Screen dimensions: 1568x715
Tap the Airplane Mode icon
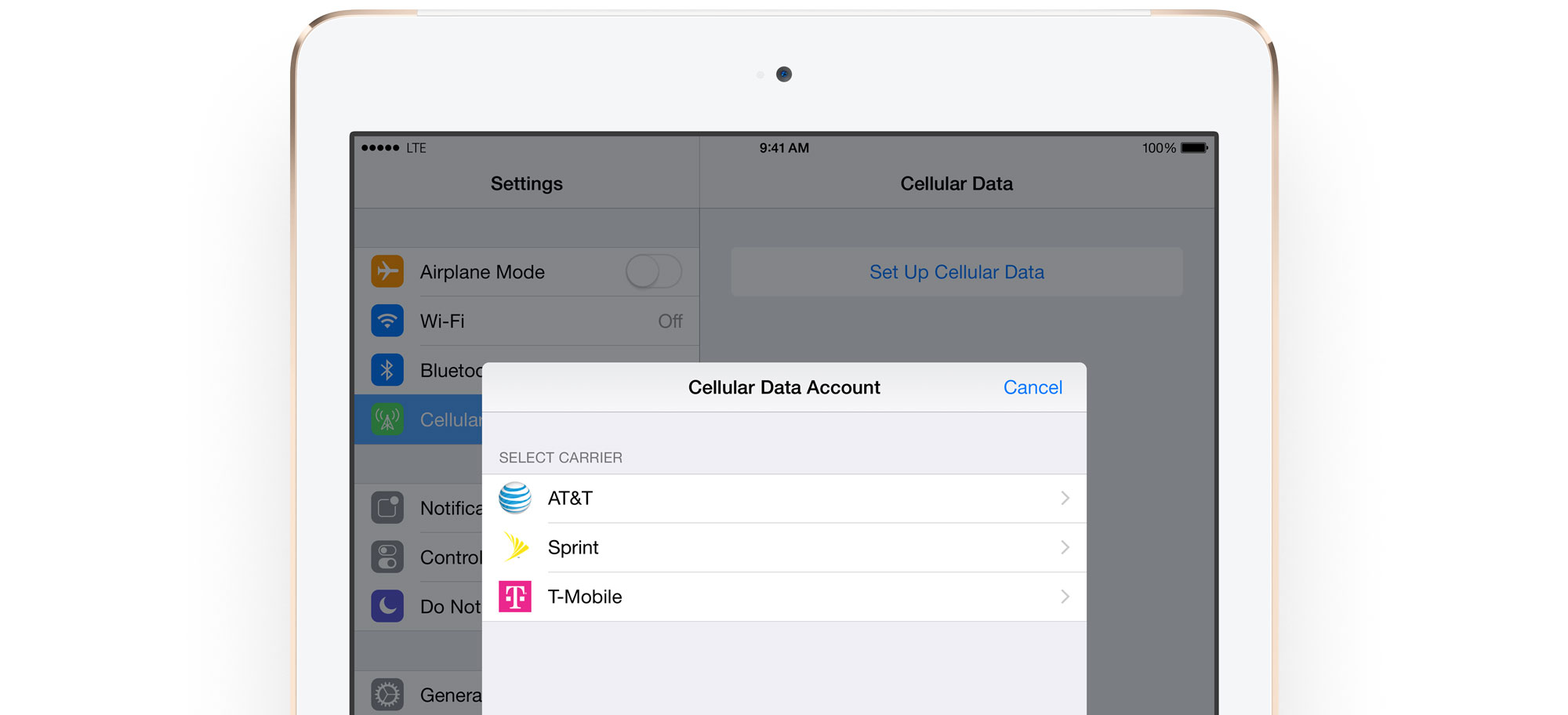point(387,272)
